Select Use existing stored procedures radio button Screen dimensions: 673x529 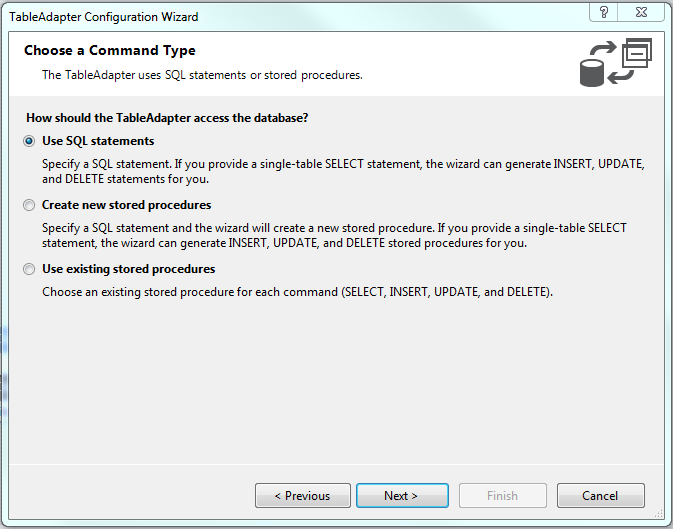click(x=29, y=269)
